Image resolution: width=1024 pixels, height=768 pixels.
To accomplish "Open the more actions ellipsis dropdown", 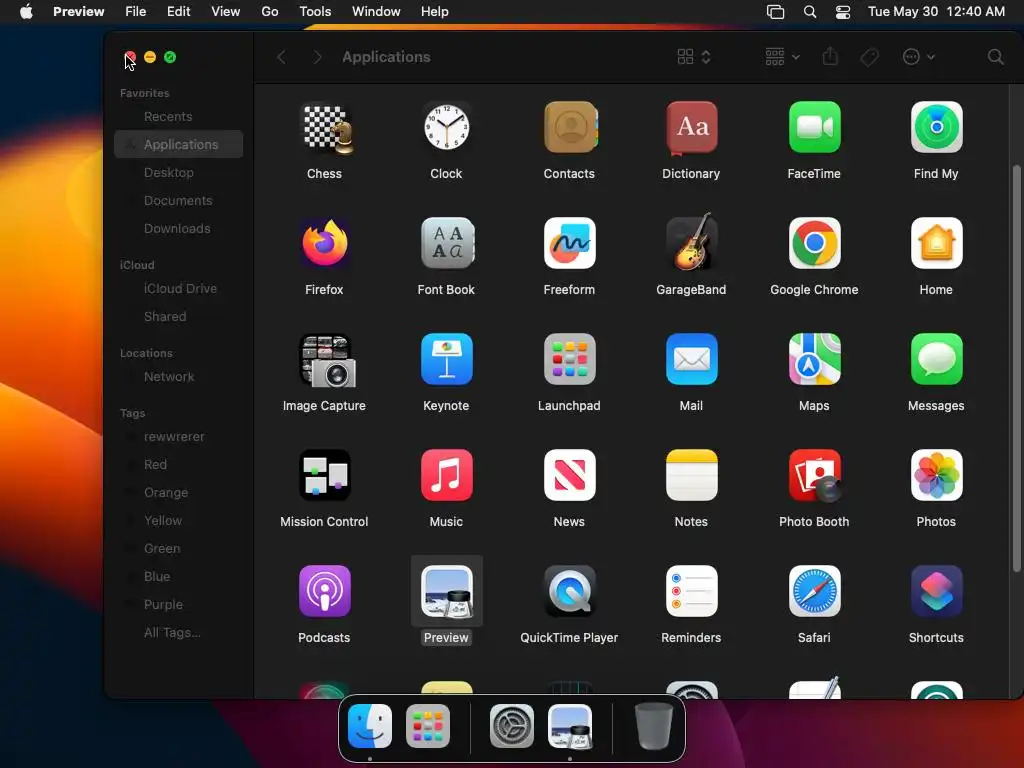I will [x=918, y=57].
